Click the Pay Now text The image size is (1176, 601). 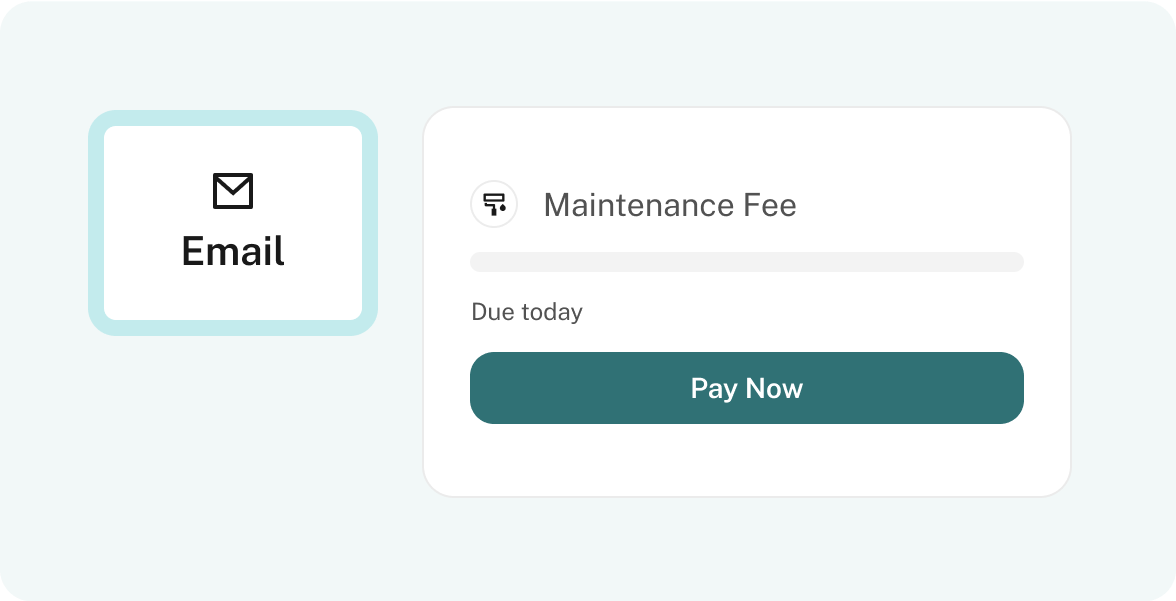pos(746,388)
